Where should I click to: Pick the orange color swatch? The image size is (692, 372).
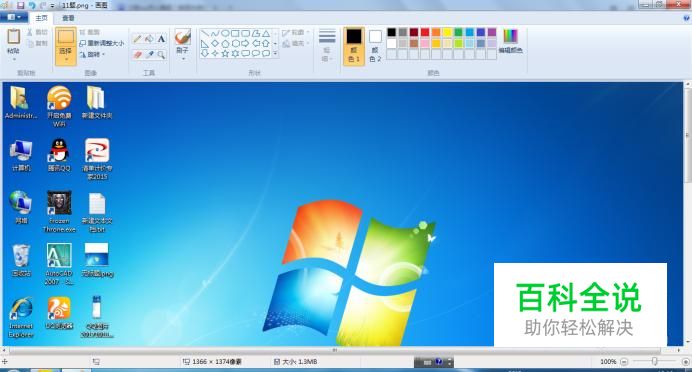click(436, 32)
